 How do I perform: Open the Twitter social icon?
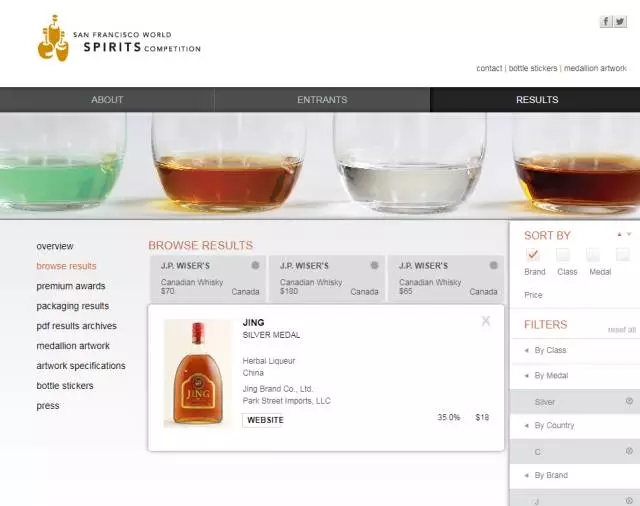click(620, 21)
